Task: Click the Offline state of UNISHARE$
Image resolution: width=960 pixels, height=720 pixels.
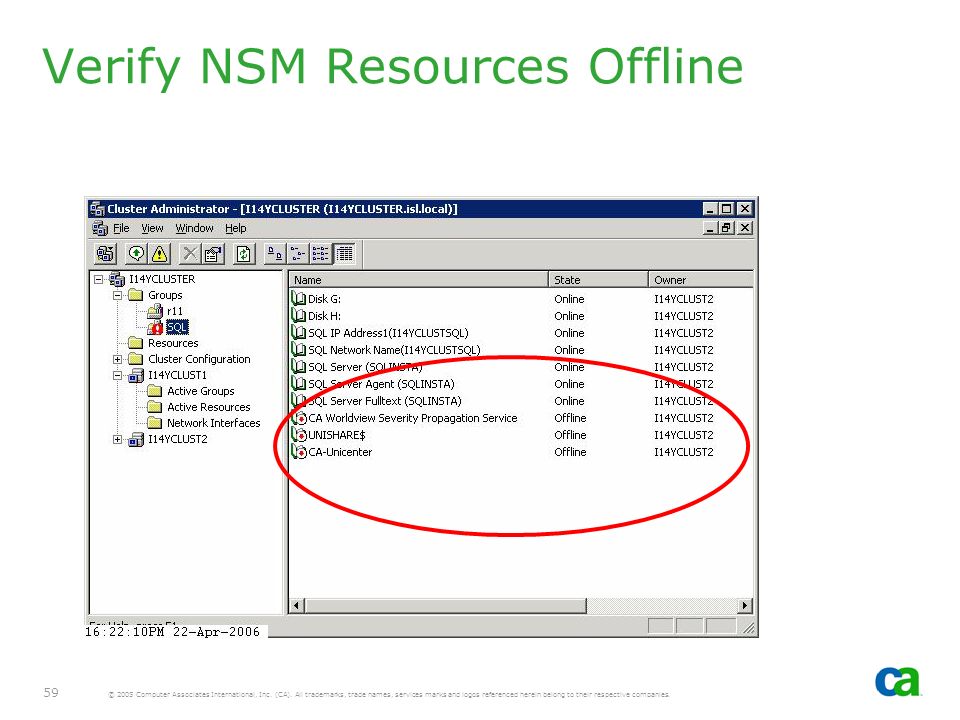Action: click(x=570, y=435)
